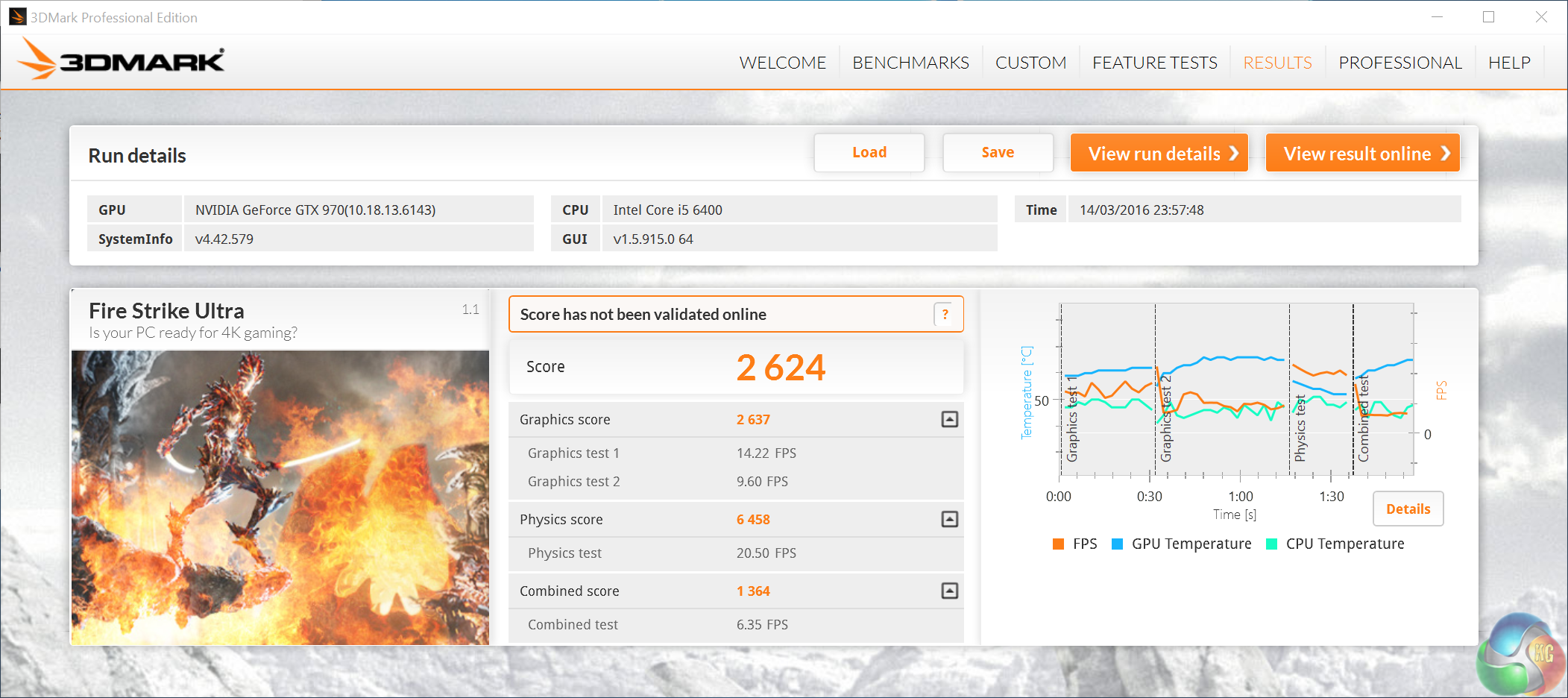Click View result online button
Screen dimensions: 1568x698
pyautogui.click(x=1362, y=153)
